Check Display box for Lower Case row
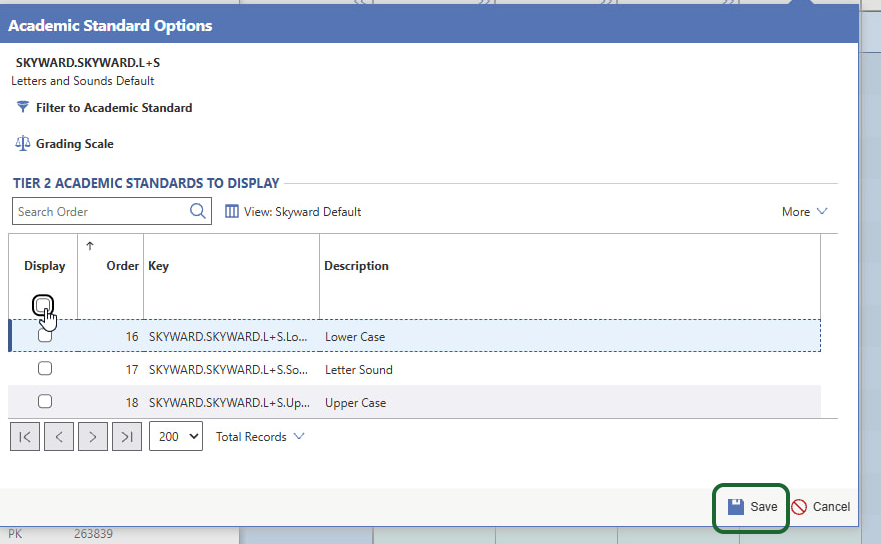This screenshot has width=881, height=544. click(45, 336)
